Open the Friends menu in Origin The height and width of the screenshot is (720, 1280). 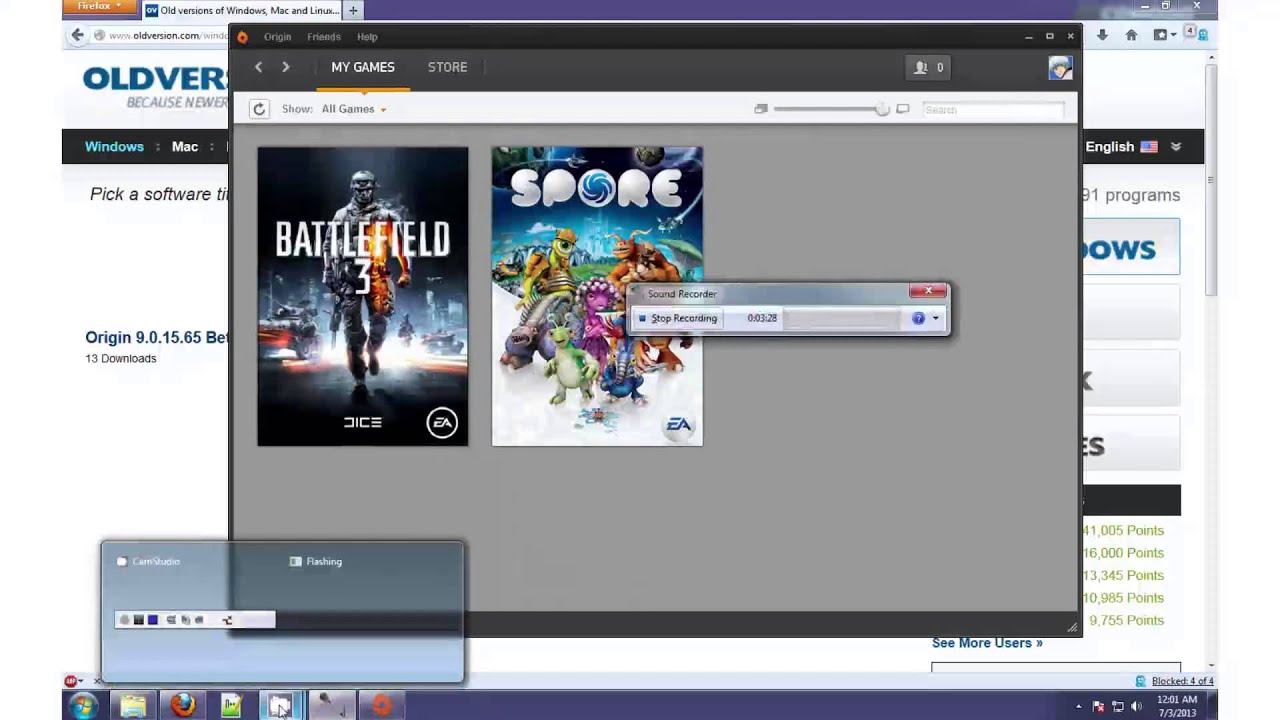click(323, 37)
